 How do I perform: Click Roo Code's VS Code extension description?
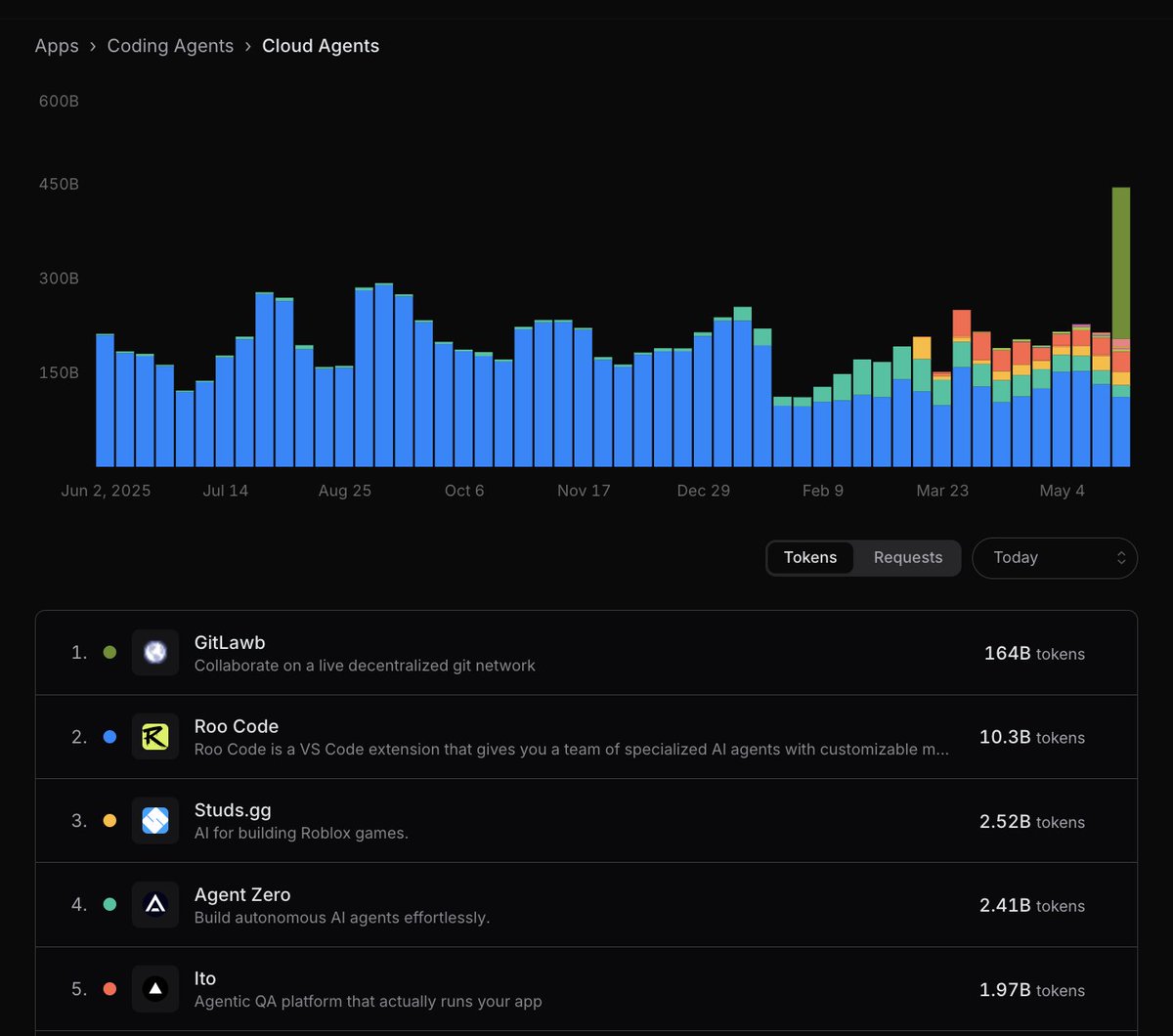tap(572, 750)
